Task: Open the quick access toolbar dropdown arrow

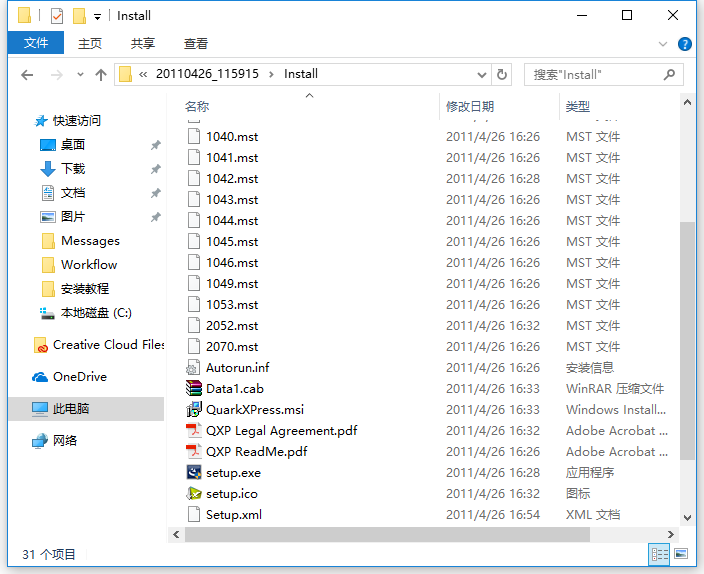Action: click(x=97, y=17)
